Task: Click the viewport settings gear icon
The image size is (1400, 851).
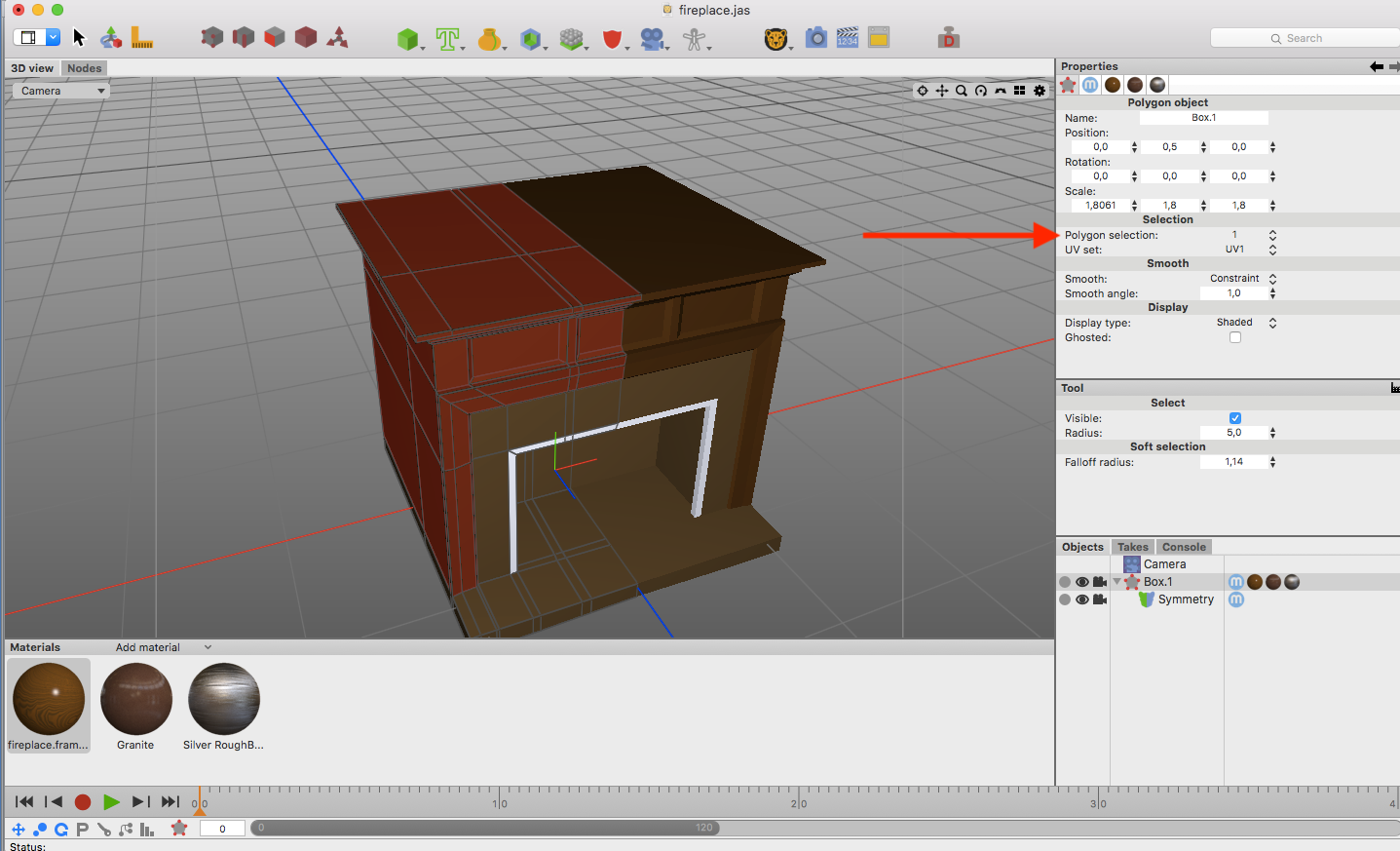Action: pos(1039,90)
